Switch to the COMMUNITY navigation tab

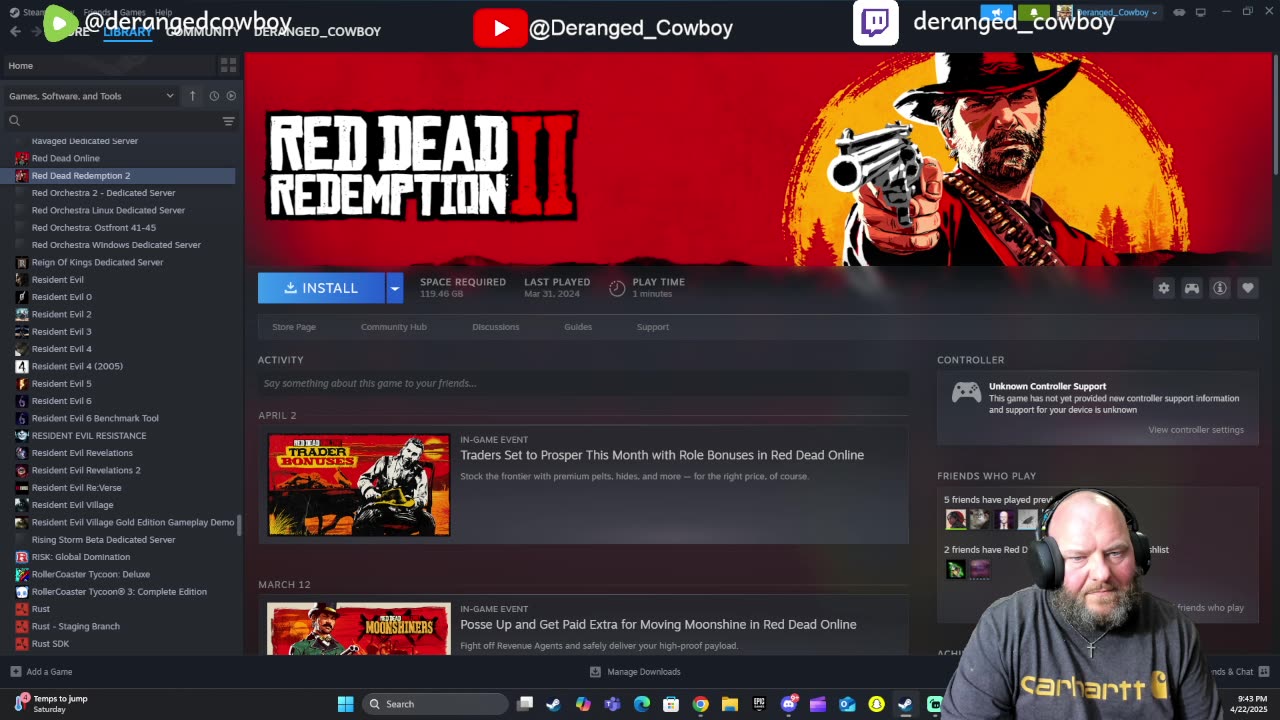(203, 32)
